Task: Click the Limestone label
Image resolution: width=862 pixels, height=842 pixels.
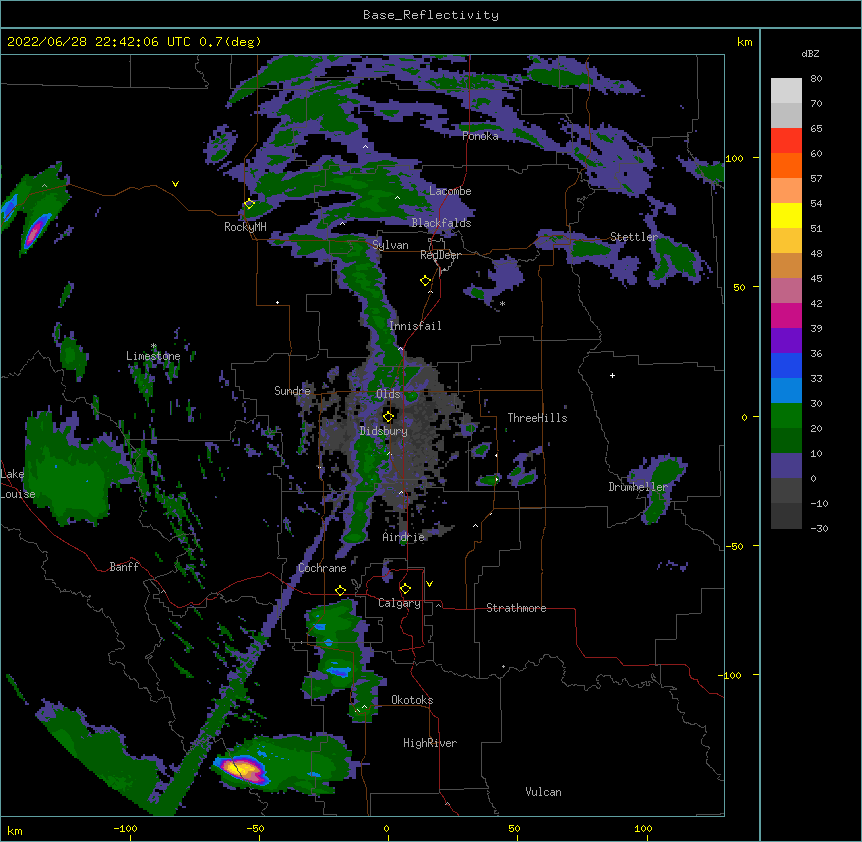Action: (x=153, y=356)
